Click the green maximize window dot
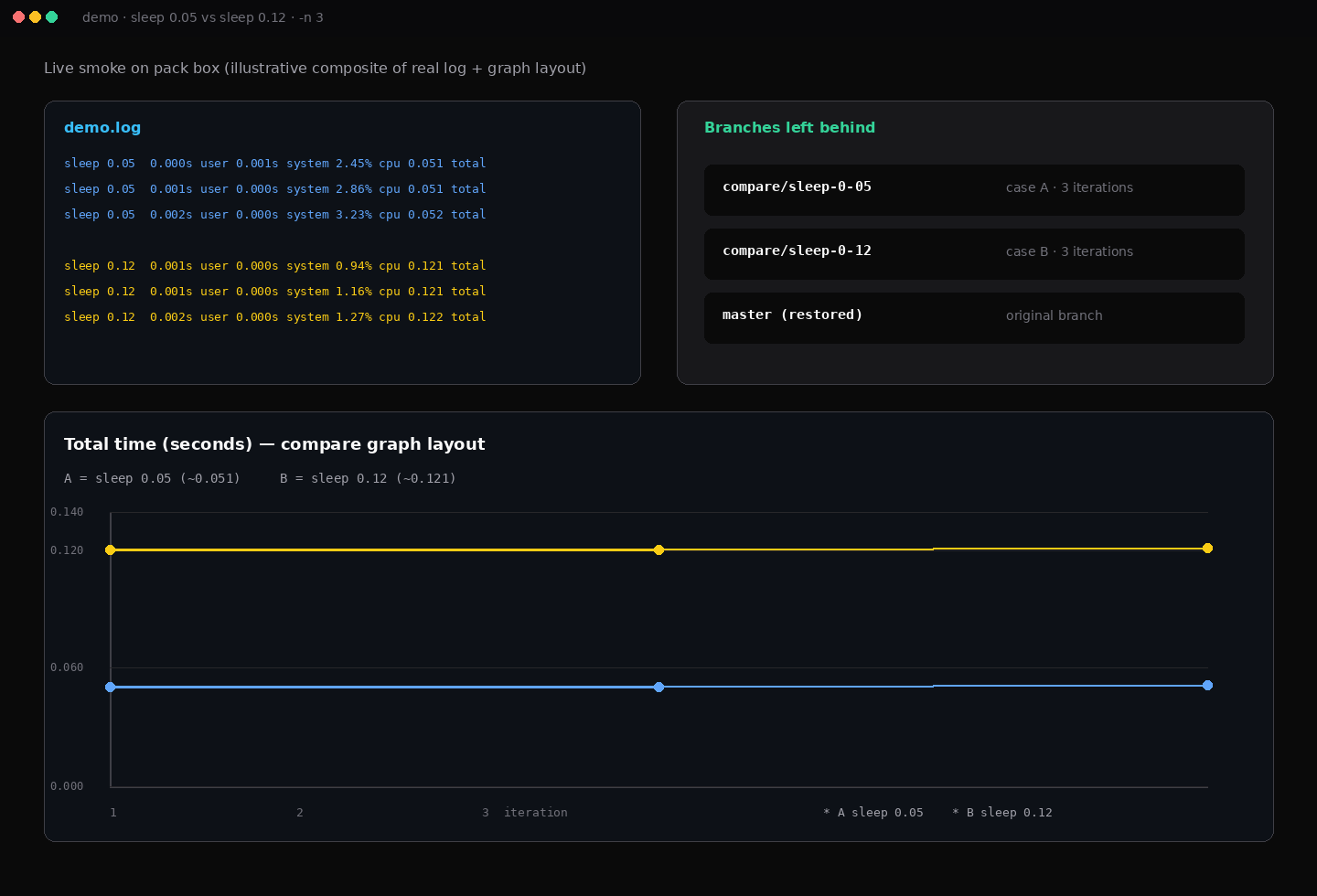Viewport: 1317px width, 896px height. (x=52, y=17)
